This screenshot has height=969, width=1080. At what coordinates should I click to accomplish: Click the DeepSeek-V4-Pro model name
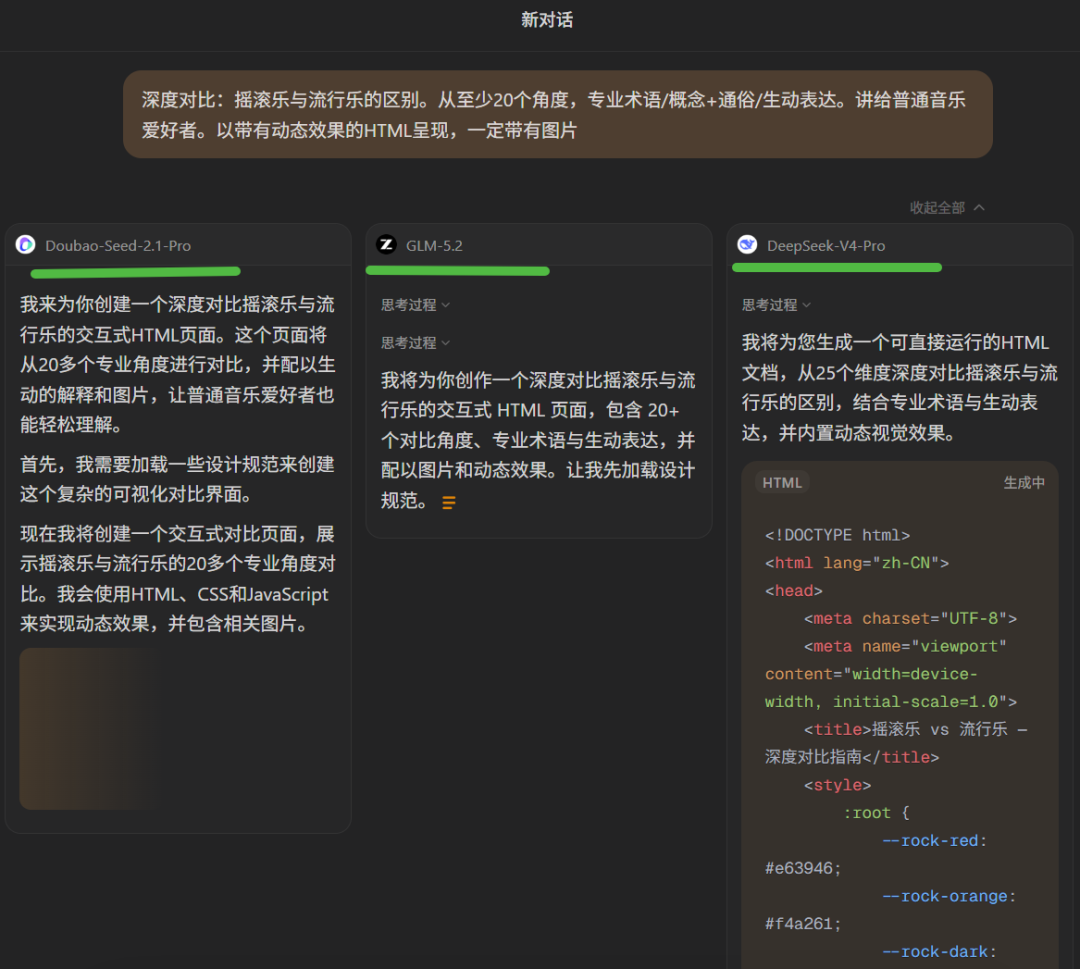pos(826,246)
